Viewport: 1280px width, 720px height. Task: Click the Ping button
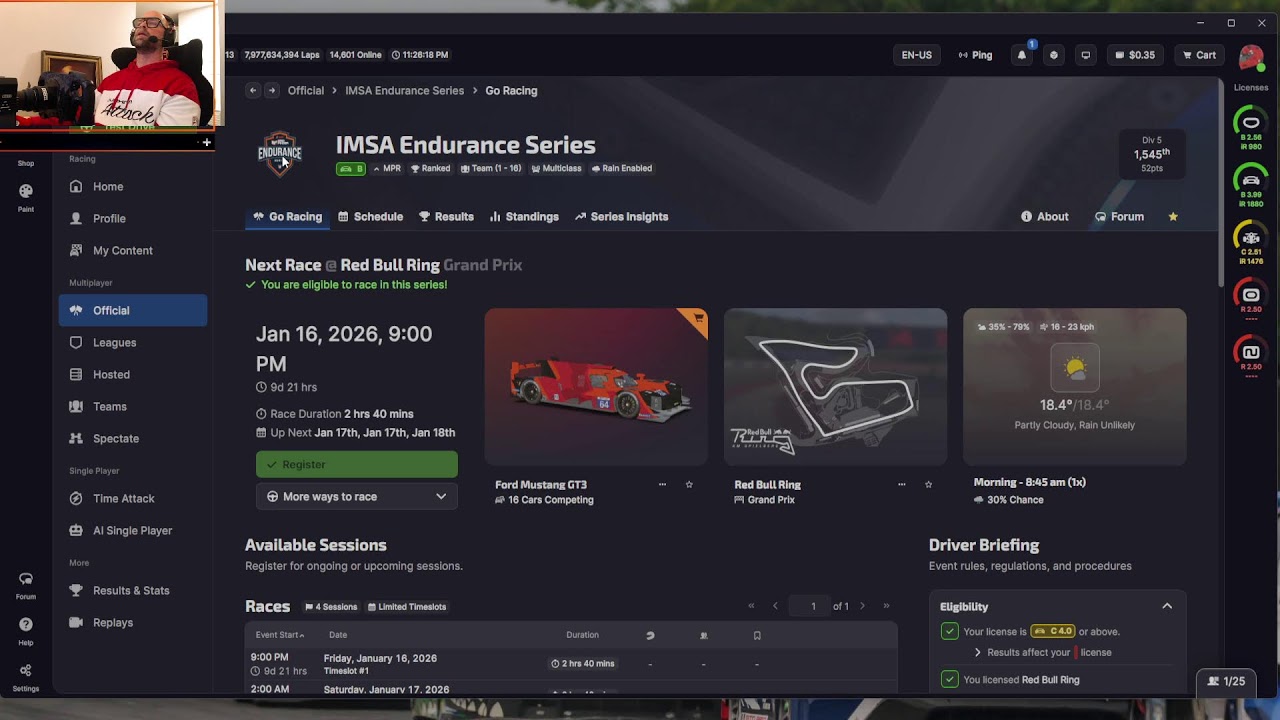pos(975,55)
